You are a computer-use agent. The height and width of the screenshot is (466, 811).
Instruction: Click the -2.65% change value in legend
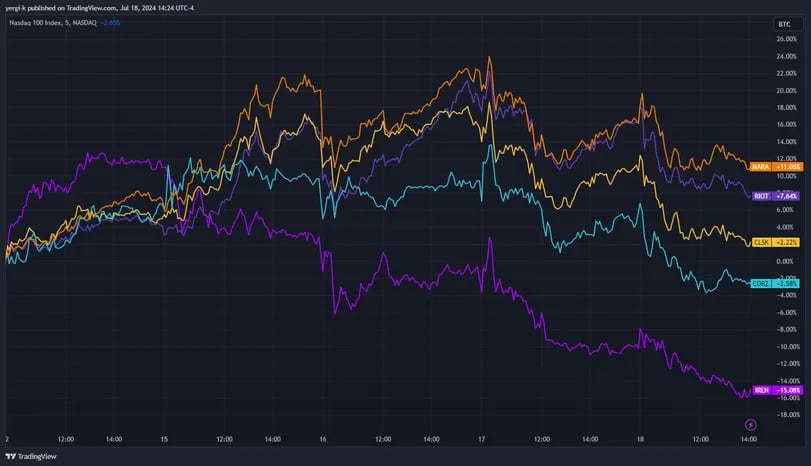click(110, 23)
